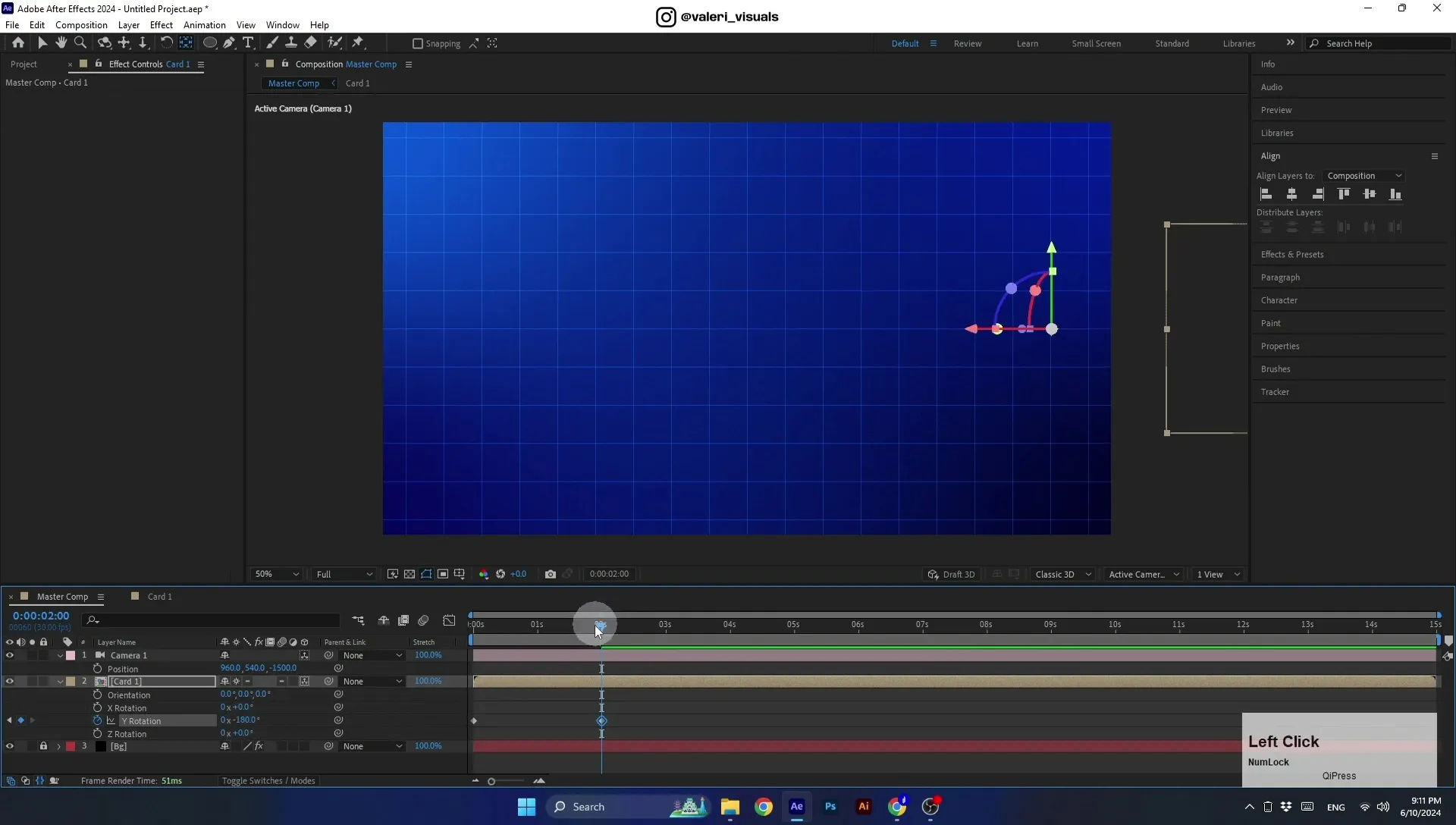Open the Composition menu

pyautogui.click(x=81, y=25)
